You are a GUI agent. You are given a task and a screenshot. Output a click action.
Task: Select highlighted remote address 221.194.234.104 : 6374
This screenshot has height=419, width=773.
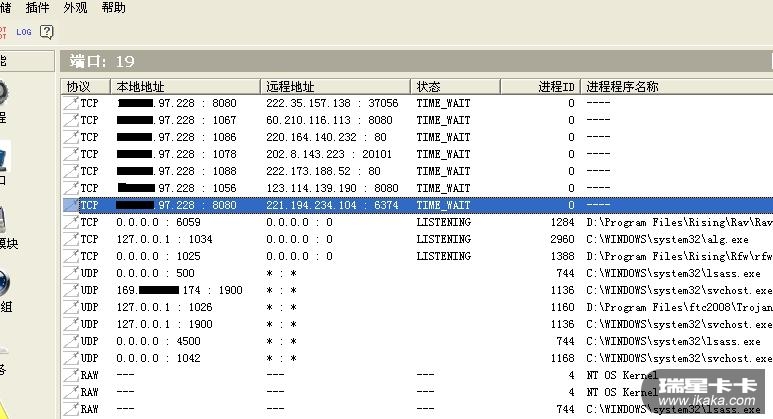pos(332,205)
